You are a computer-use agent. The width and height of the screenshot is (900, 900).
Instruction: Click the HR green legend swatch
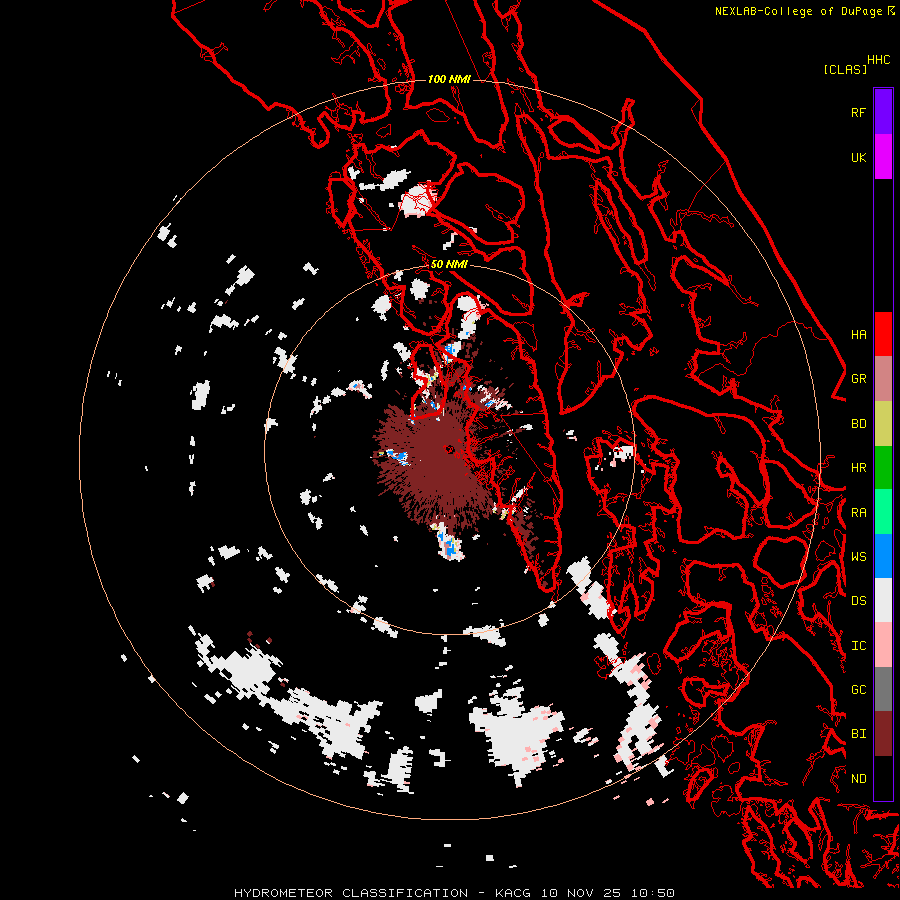pos(883,468)
